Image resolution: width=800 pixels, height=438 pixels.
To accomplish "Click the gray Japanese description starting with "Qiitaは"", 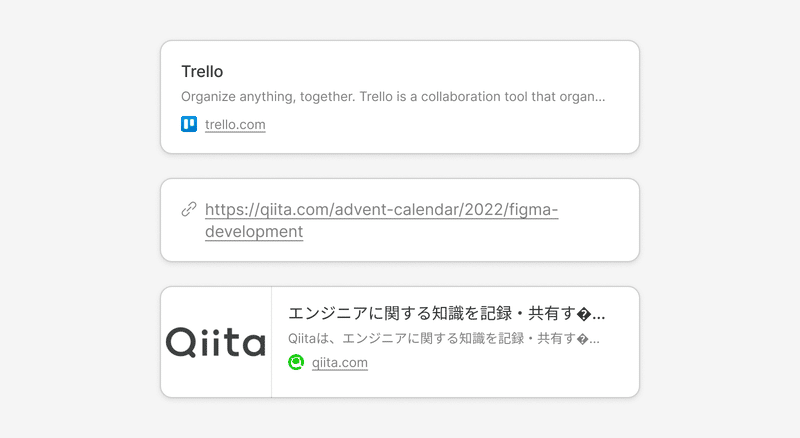I will pyautogui.click(x=444, y=338).
